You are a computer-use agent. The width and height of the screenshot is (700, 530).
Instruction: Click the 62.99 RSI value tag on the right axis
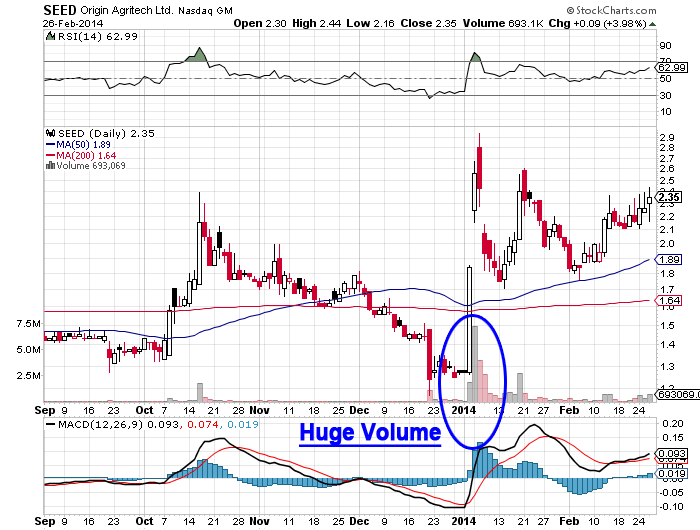[672, 68]
